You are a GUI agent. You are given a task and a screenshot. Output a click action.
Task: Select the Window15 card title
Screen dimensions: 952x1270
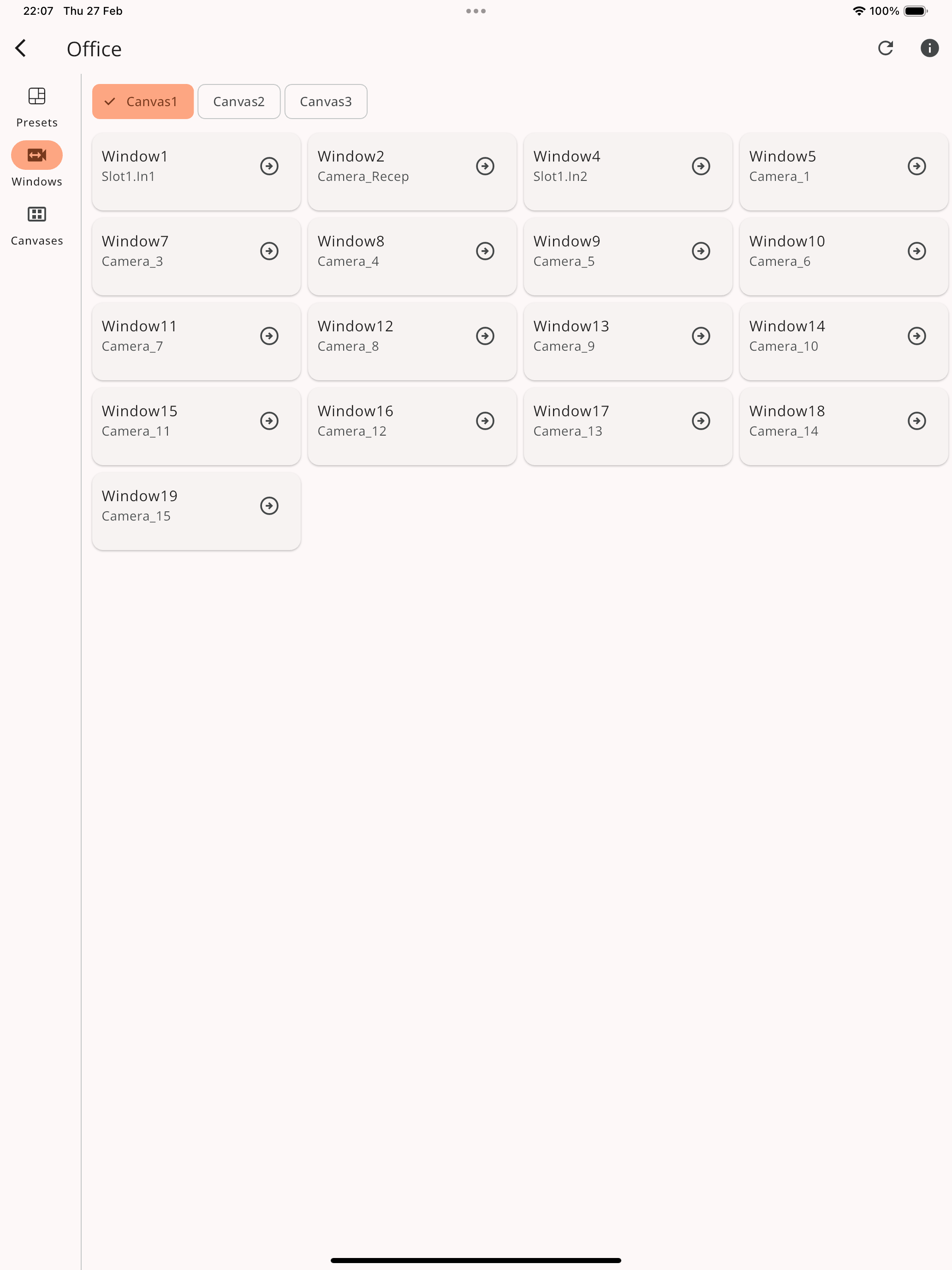139,411
